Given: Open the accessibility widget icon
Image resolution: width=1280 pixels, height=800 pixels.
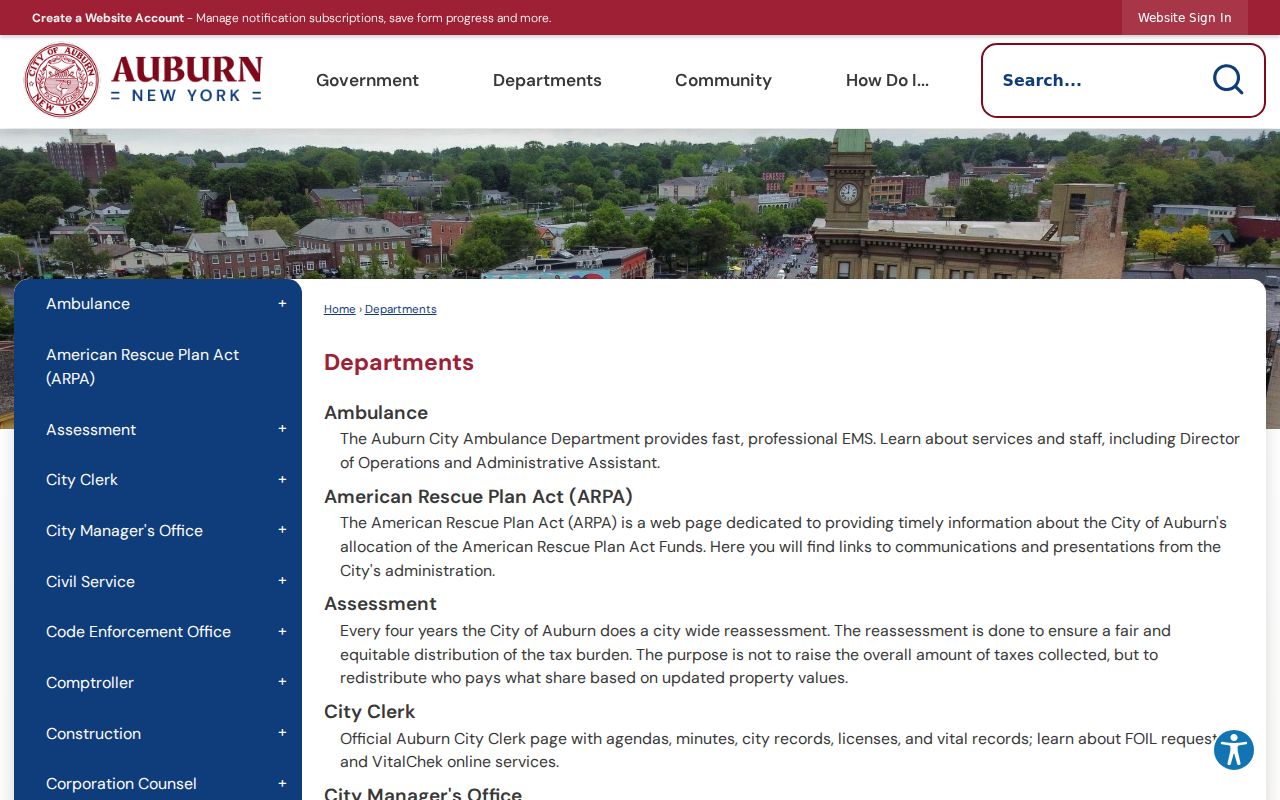Looking at the screenshot, I should pos(1234,750).
